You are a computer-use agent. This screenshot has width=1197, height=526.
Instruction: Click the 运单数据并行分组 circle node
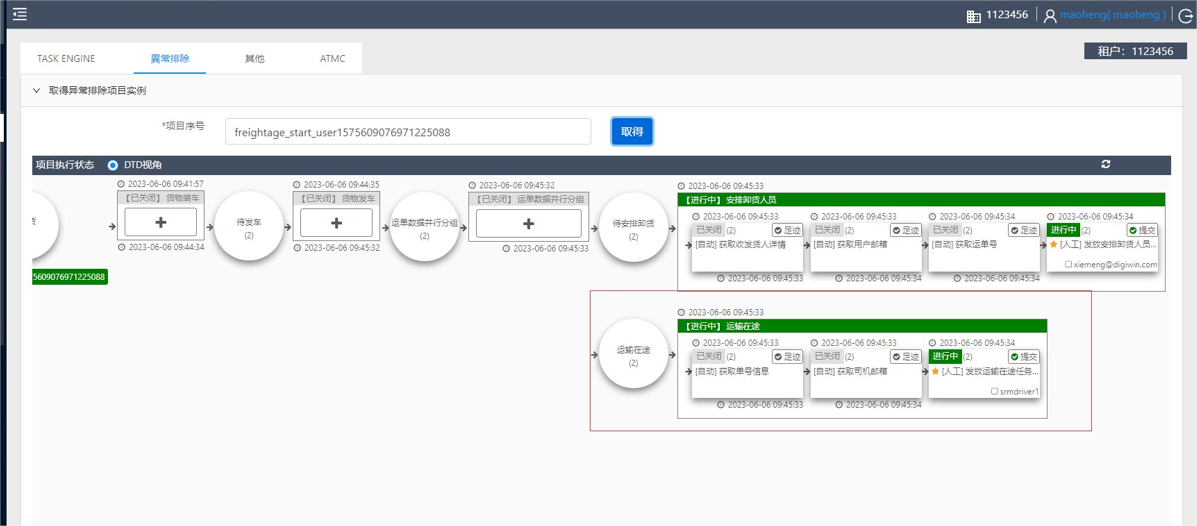click(x=424, y=227)
